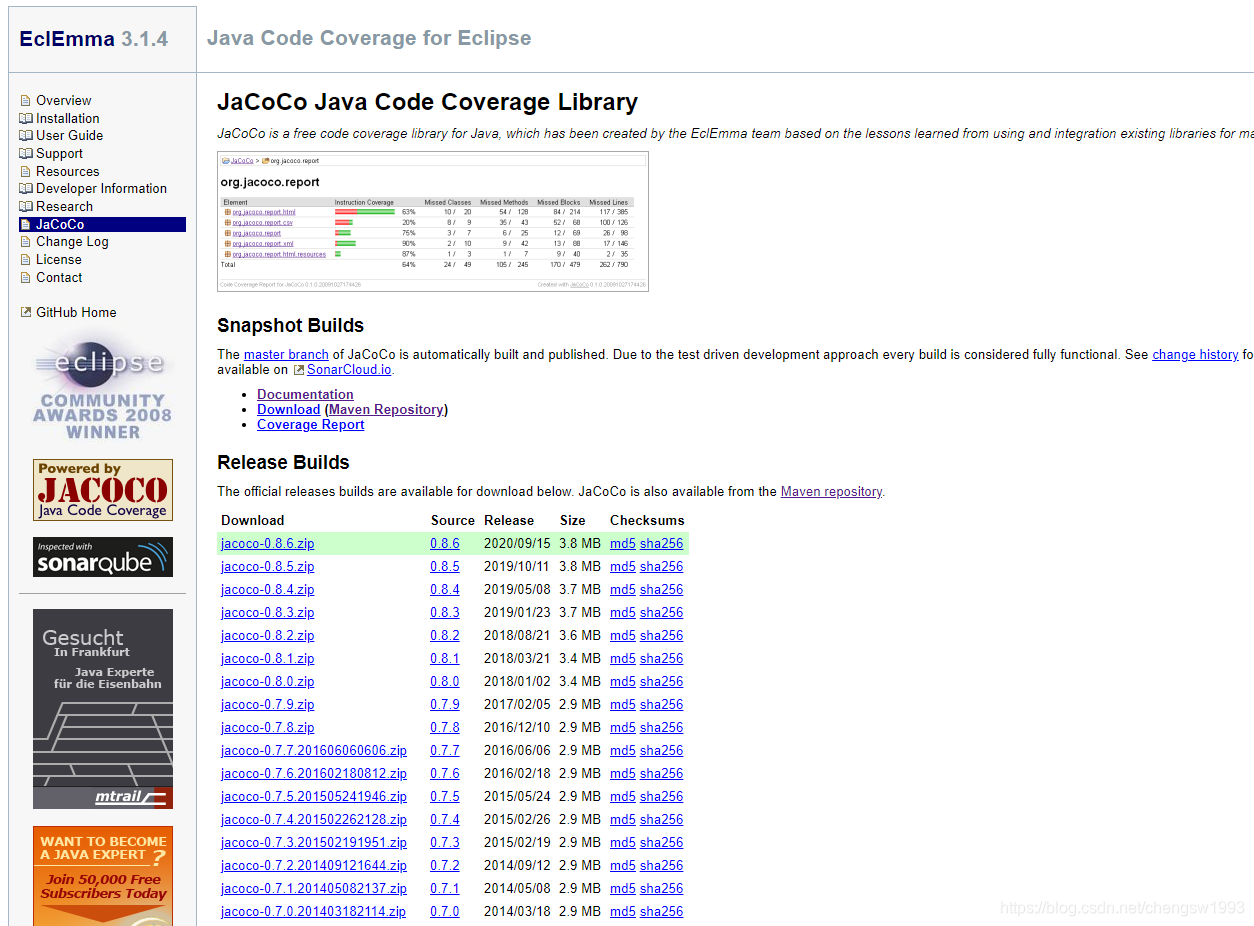Open the change history link
Image resolution: width=1254 pixels, height=926 pixels.
point(1195,354)
